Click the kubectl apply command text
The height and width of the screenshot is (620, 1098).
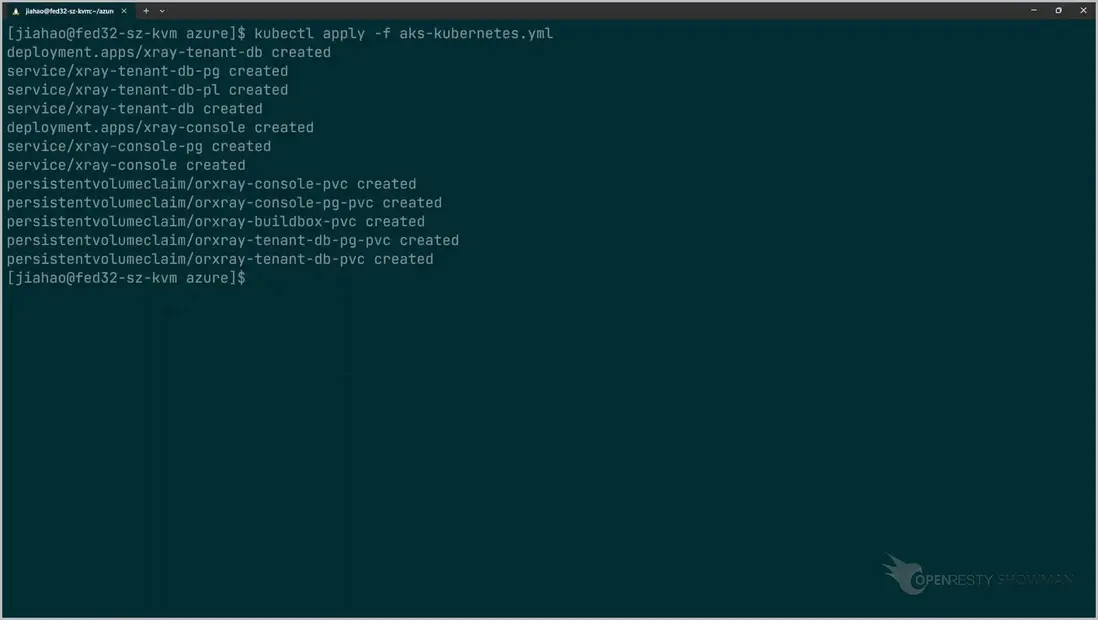tap(322, 33)
